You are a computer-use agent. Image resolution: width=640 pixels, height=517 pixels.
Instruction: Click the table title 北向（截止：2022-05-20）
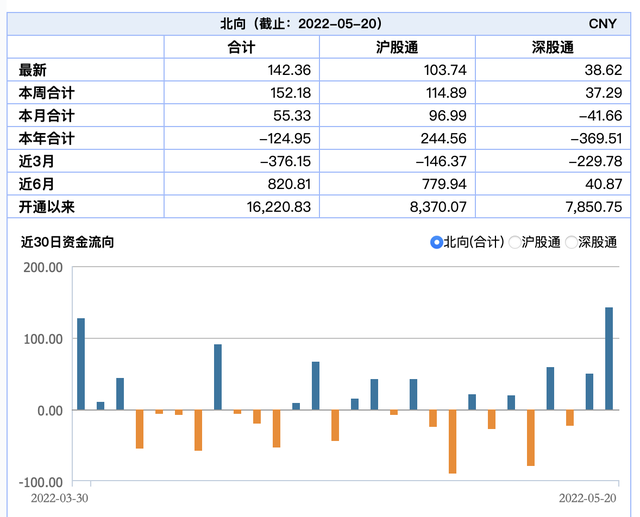pos(302,24)
